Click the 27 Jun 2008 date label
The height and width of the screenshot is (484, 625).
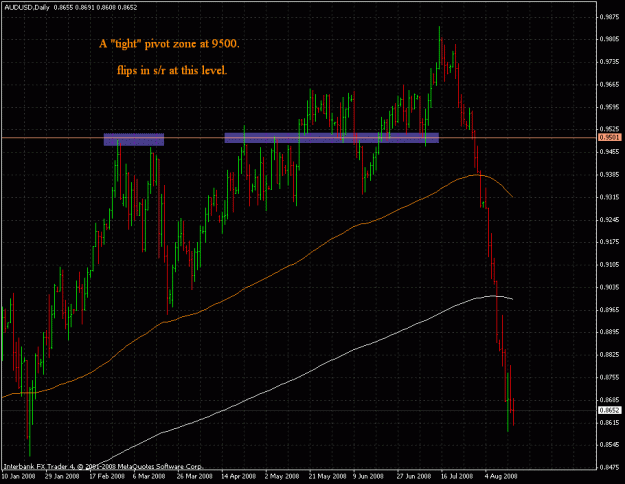point(414,476)
